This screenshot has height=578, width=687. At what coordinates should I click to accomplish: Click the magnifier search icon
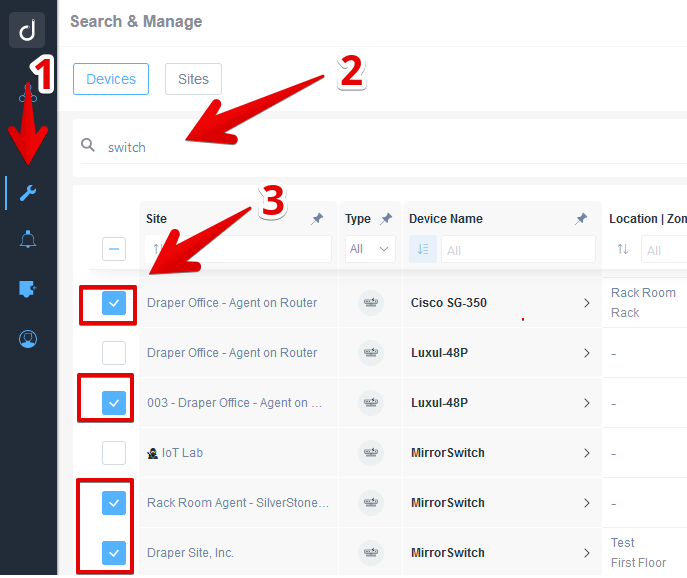(88, 145)
